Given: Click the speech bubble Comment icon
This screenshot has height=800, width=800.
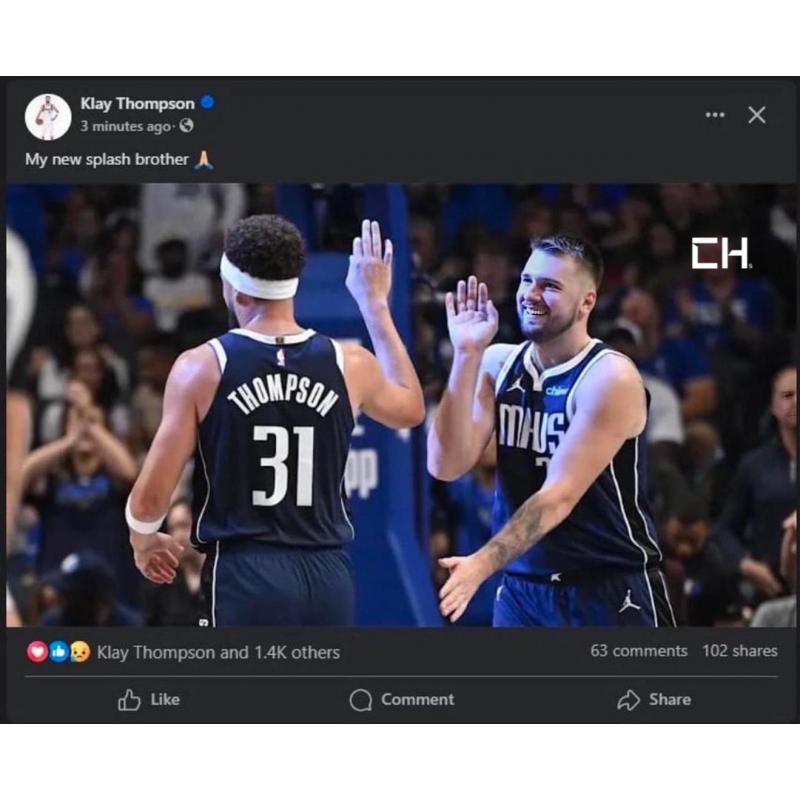Looking at the screenshot, I should click(361, 700).
